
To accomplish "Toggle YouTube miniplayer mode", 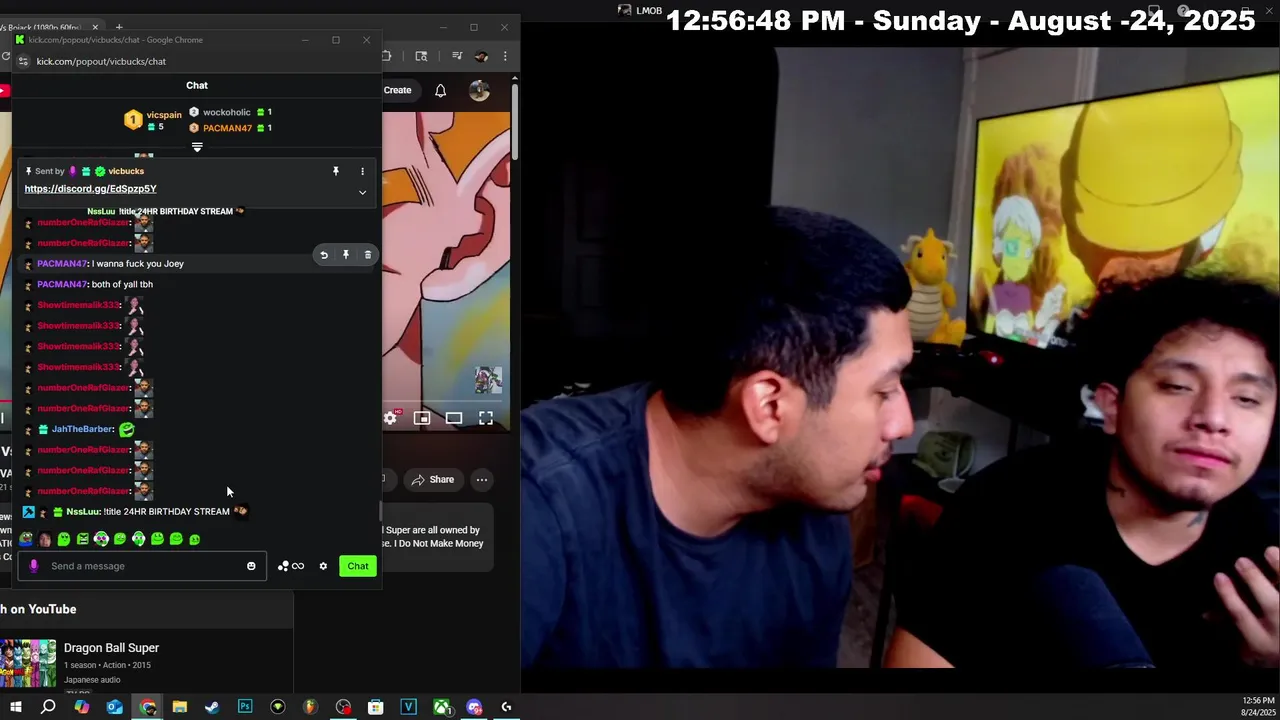I will (x=422, y=418).
